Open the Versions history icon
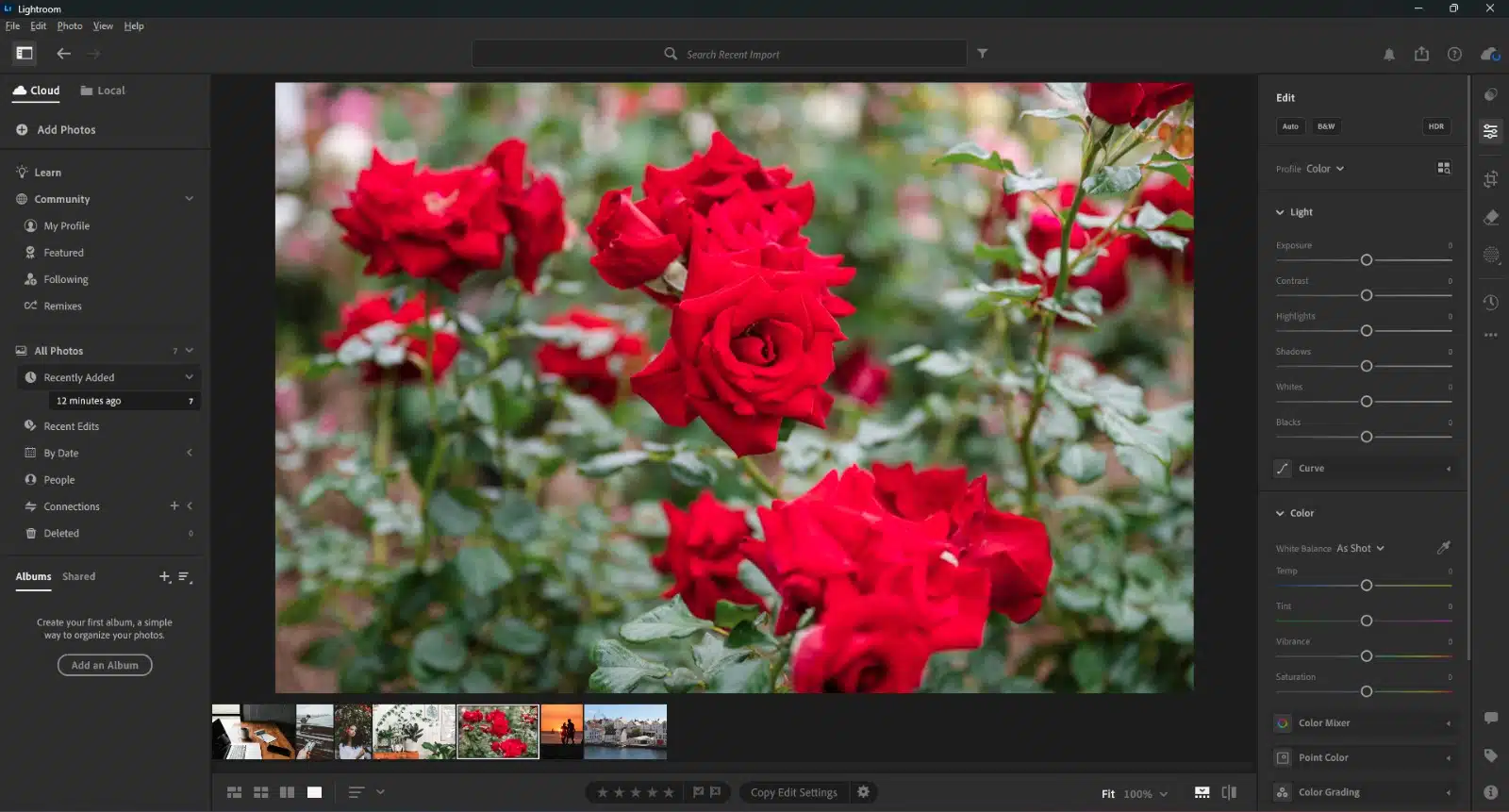The width and height of the screenshot is (1509, 812). pyautogui.click(x=1490, y=303)
